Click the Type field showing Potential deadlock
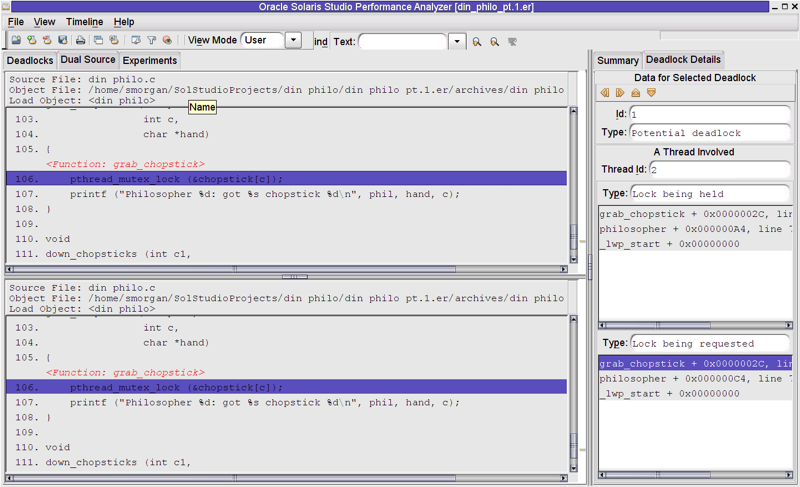The width and height of the screenshot is (800, 487). [710, 133]
